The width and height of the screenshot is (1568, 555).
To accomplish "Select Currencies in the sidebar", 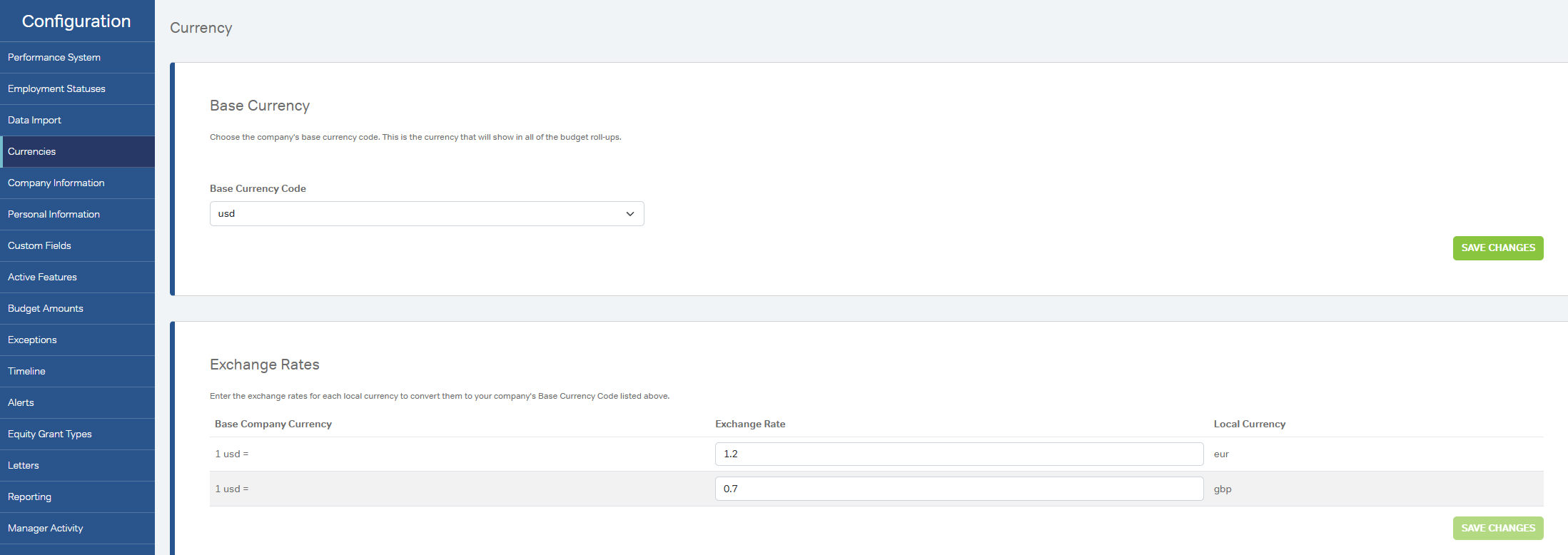I will point(32,152).
